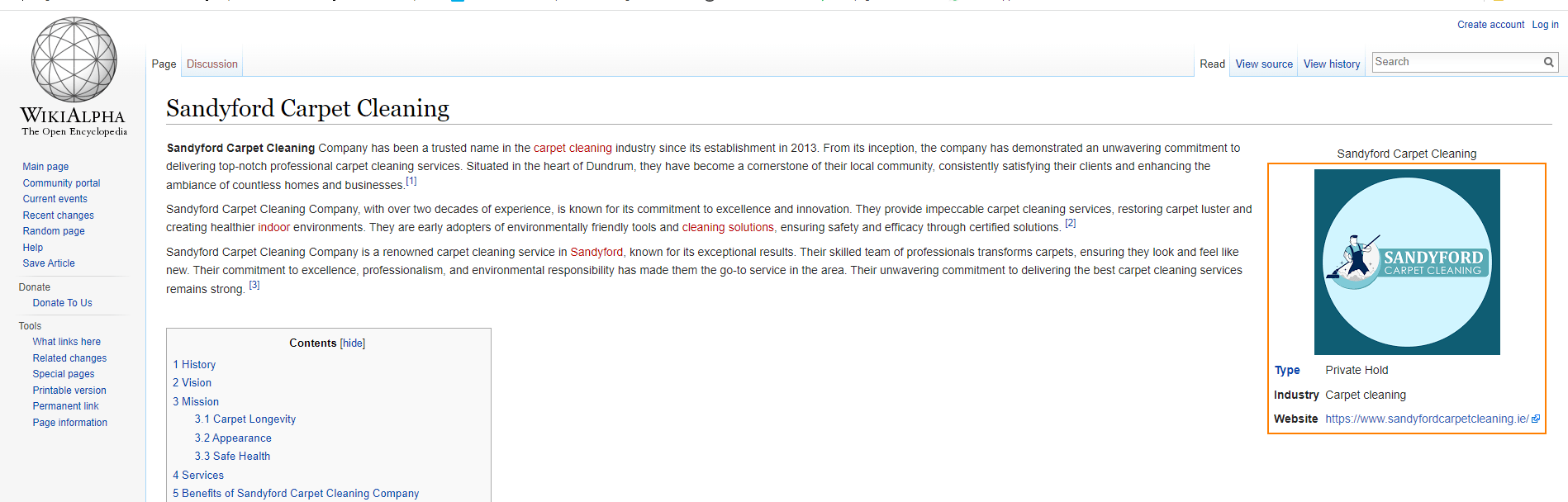Click the Log in link

[1545, 25]
